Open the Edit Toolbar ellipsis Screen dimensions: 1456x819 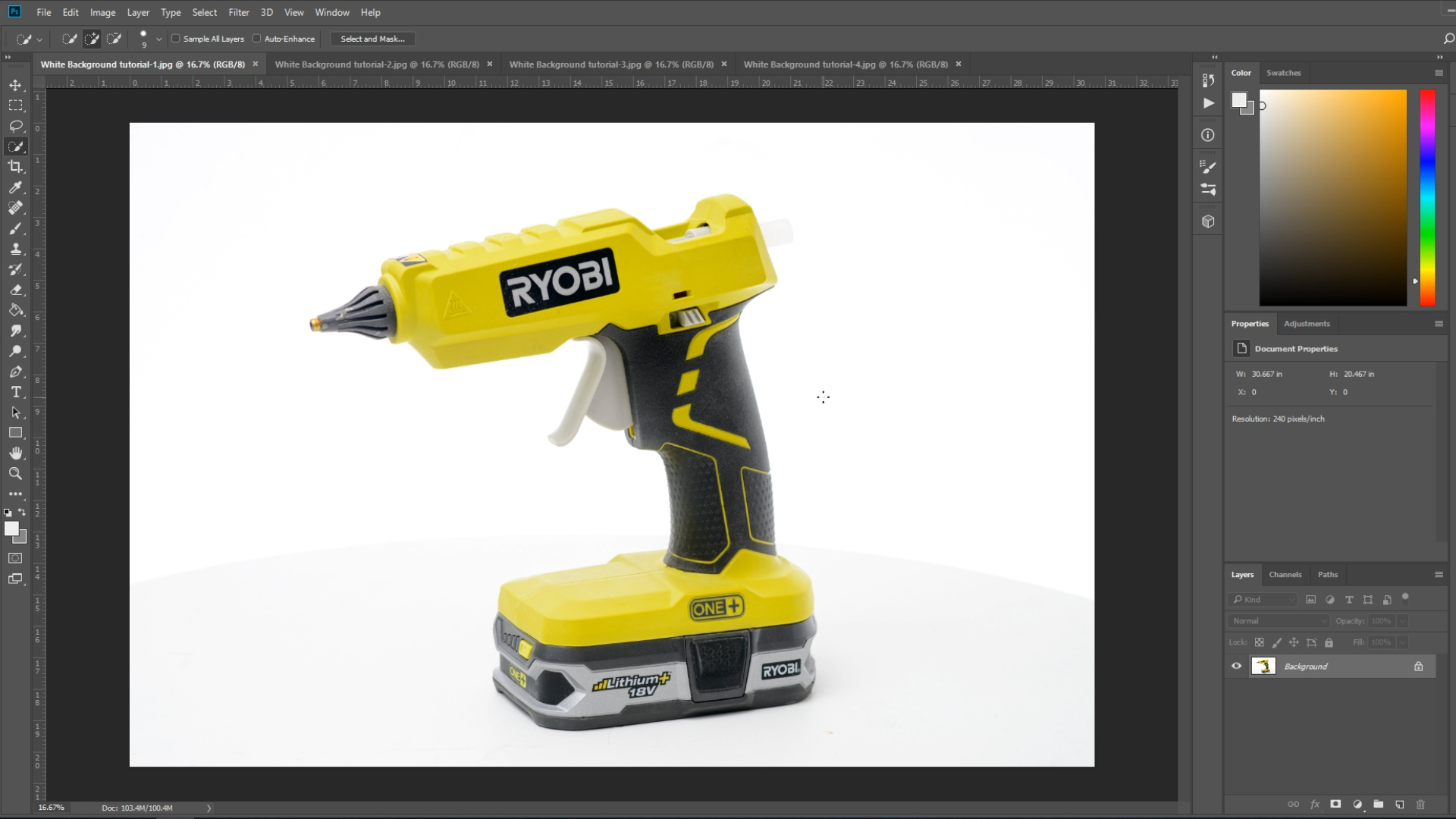pos(15,494)
